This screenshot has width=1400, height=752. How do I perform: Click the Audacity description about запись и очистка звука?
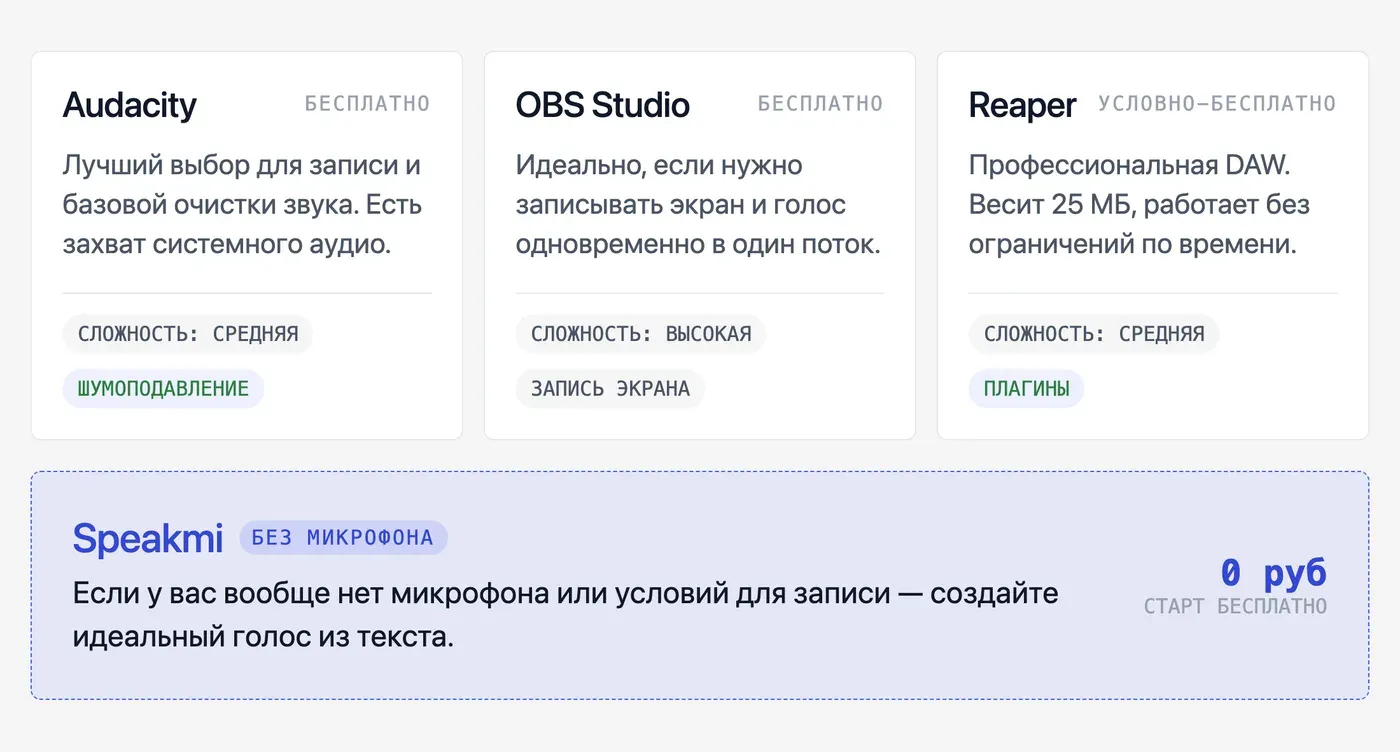click(243, 205)
